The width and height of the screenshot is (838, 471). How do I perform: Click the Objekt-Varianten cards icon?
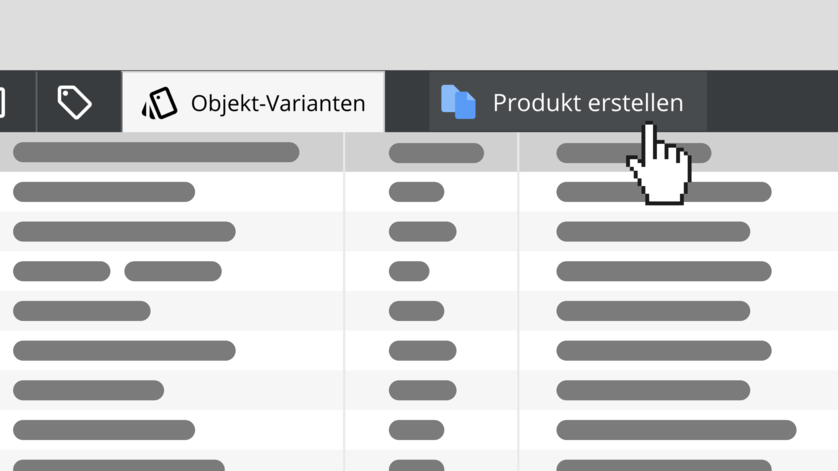(x=159, y=103)
